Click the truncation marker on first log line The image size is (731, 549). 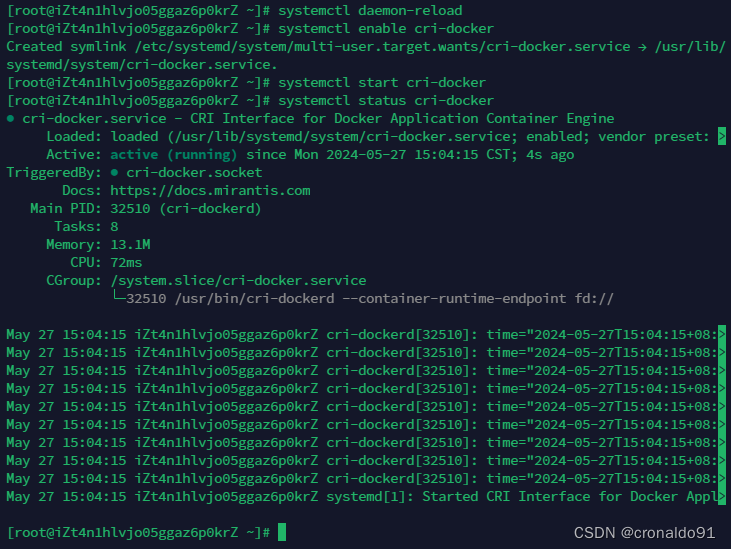[722, 334]
